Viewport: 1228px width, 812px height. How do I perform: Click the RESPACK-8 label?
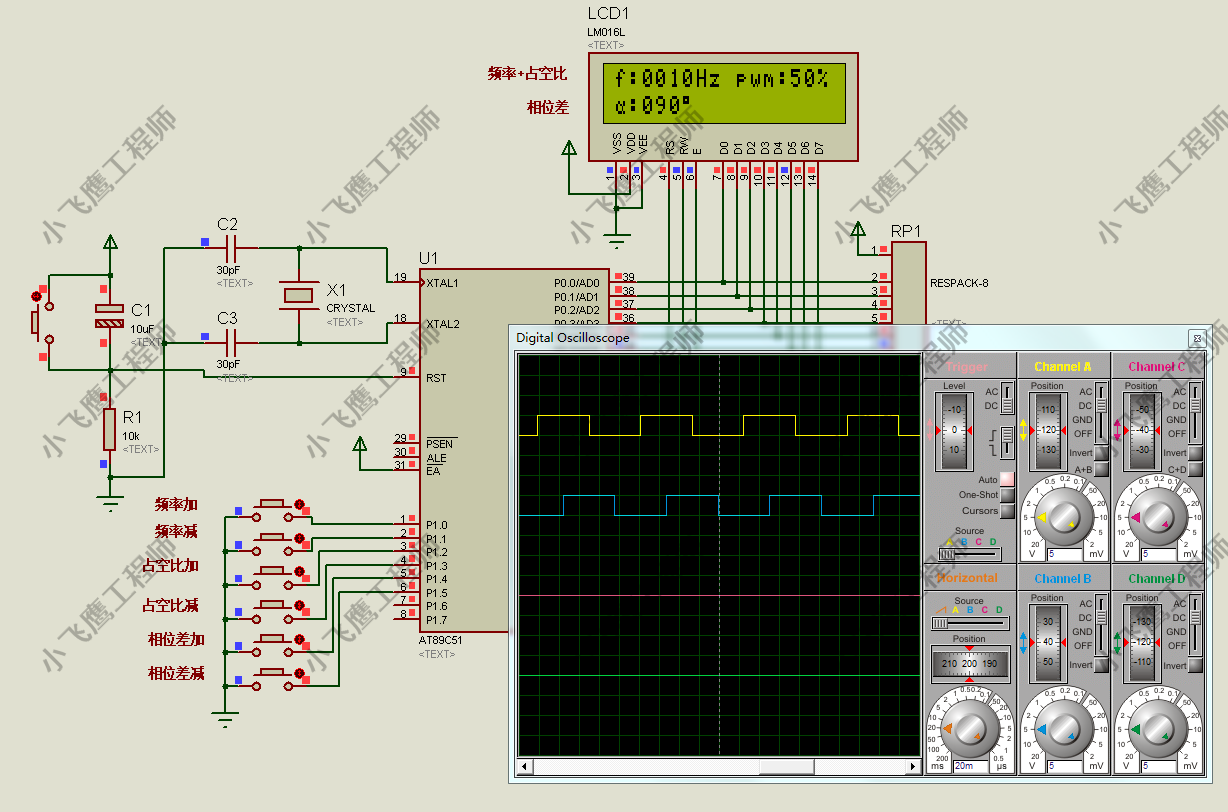(x=959, y=283)
